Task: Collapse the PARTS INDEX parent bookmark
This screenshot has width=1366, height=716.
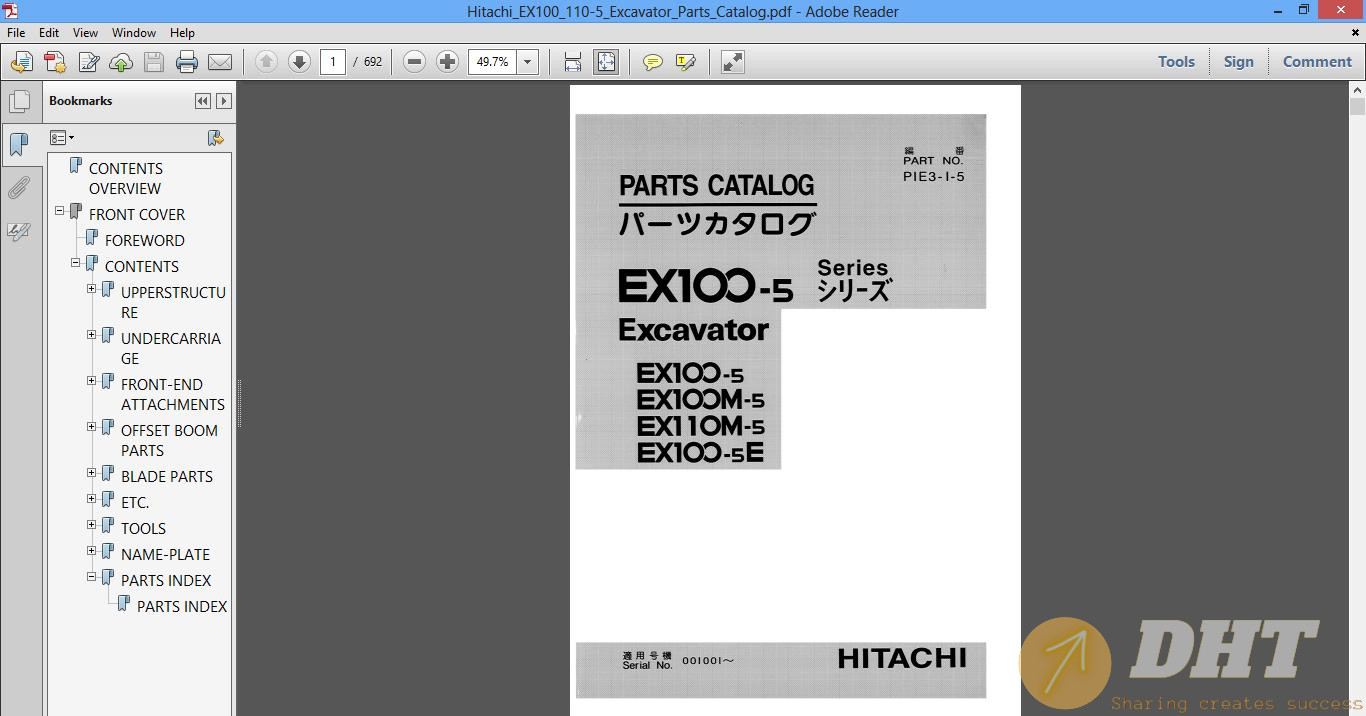Action: click(x=92, y=577)
